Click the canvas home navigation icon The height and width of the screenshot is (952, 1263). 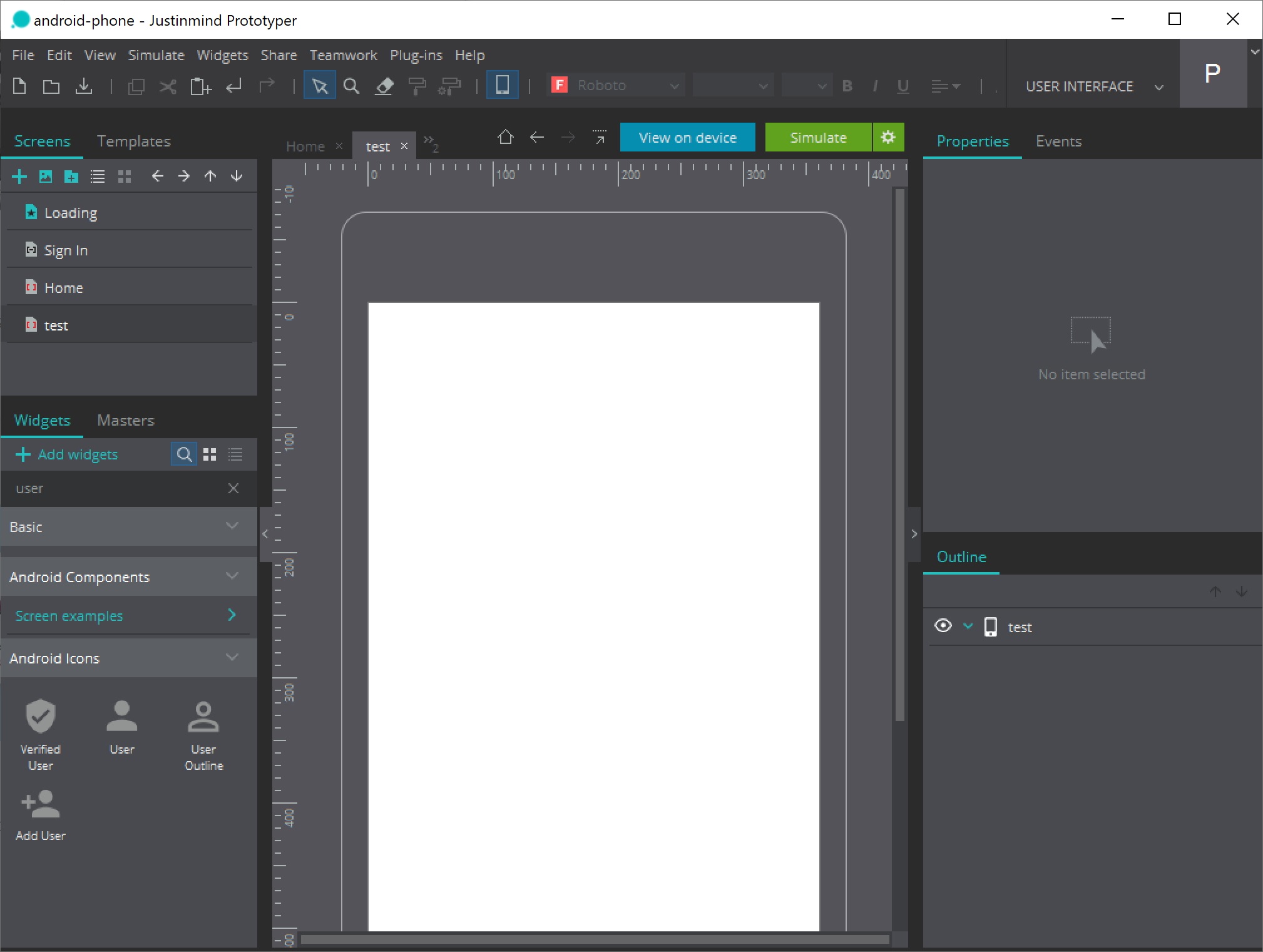pyautogui.click(x=505, y=138)
